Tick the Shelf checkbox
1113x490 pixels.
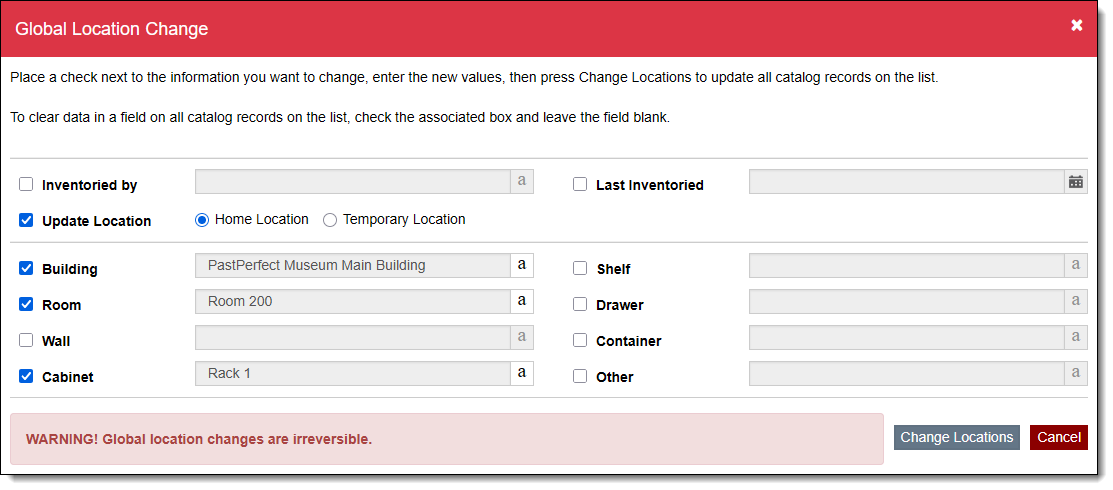pos(580,268)
